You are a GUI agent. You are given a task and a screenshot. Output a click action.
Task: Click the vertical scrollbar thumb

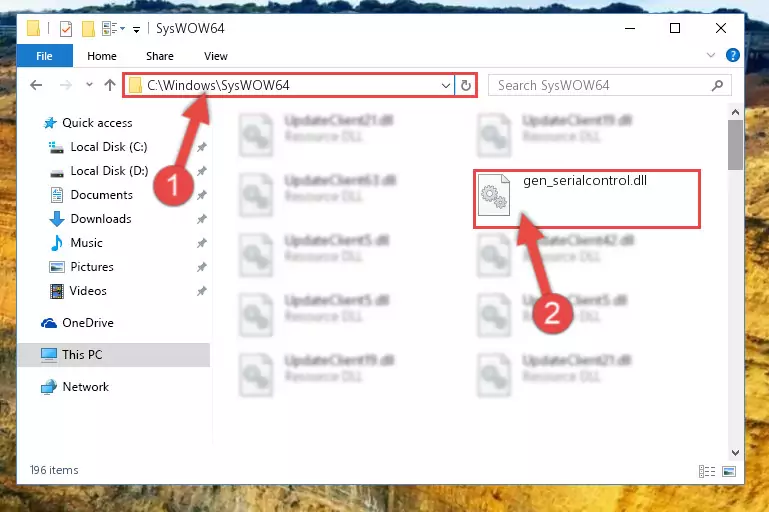[x=735, y=145]
